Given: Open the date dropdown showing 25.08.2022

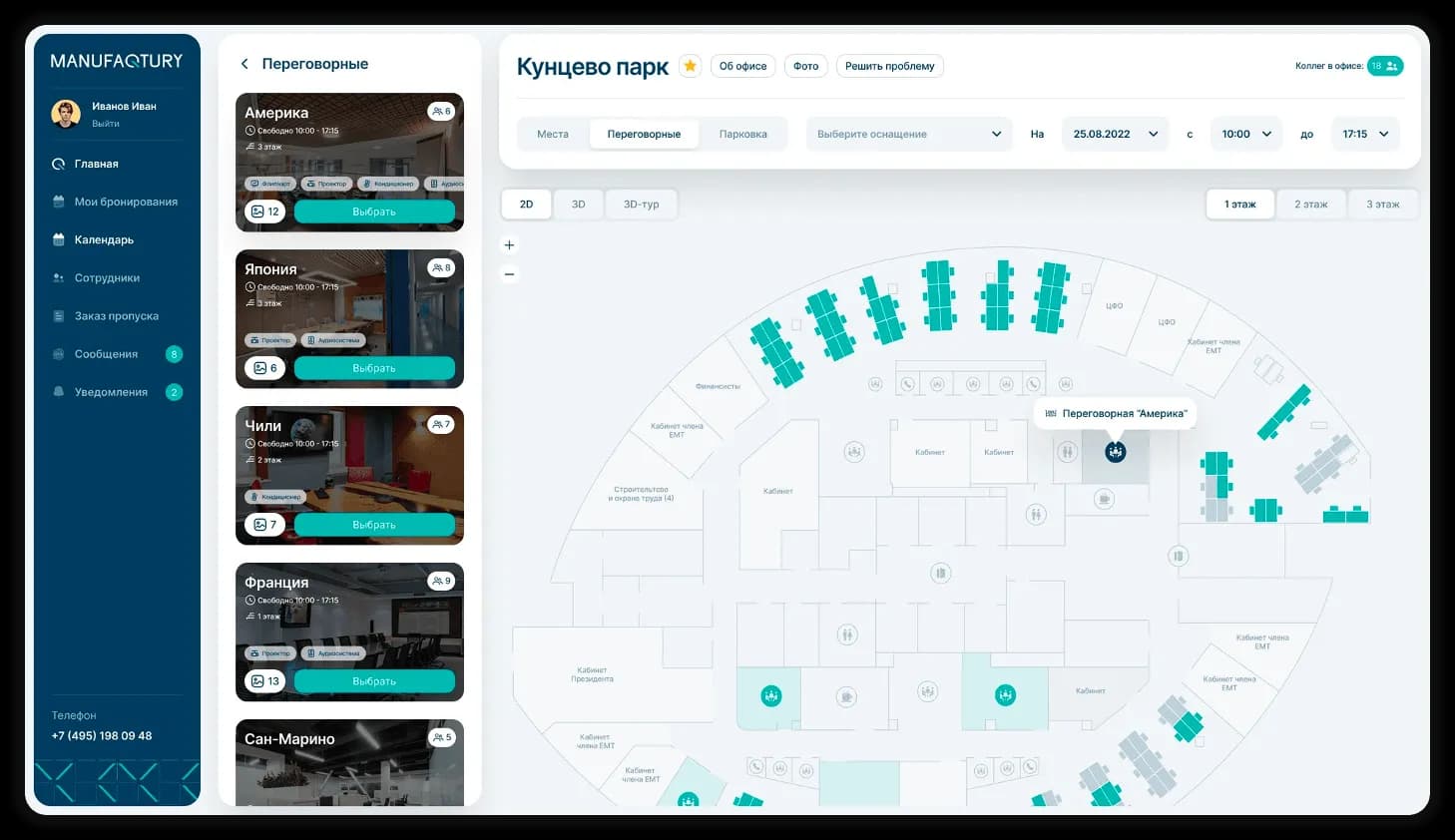Looking at the screenshot, I should (1115, 134).
